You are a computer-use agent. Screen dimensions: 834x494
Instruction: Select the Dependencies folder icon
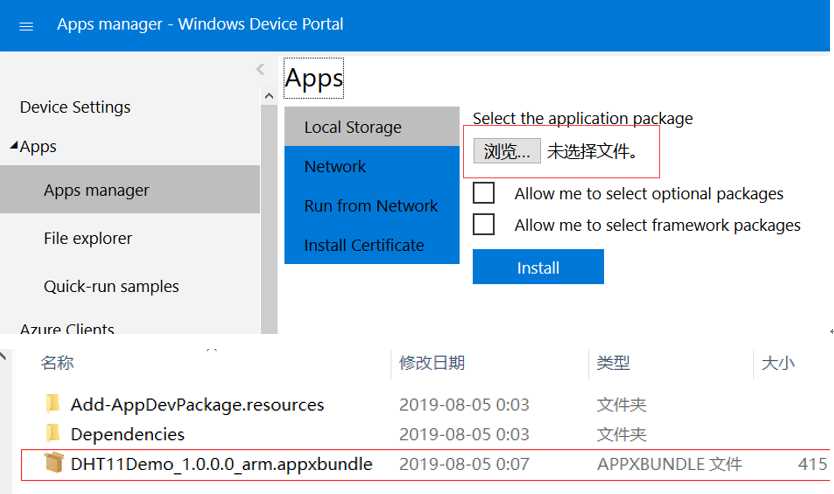[53, 433]
